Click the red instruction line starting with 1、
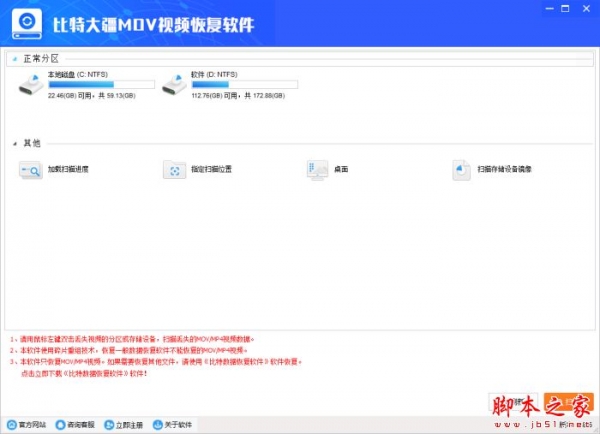 (x=132, y=339)
